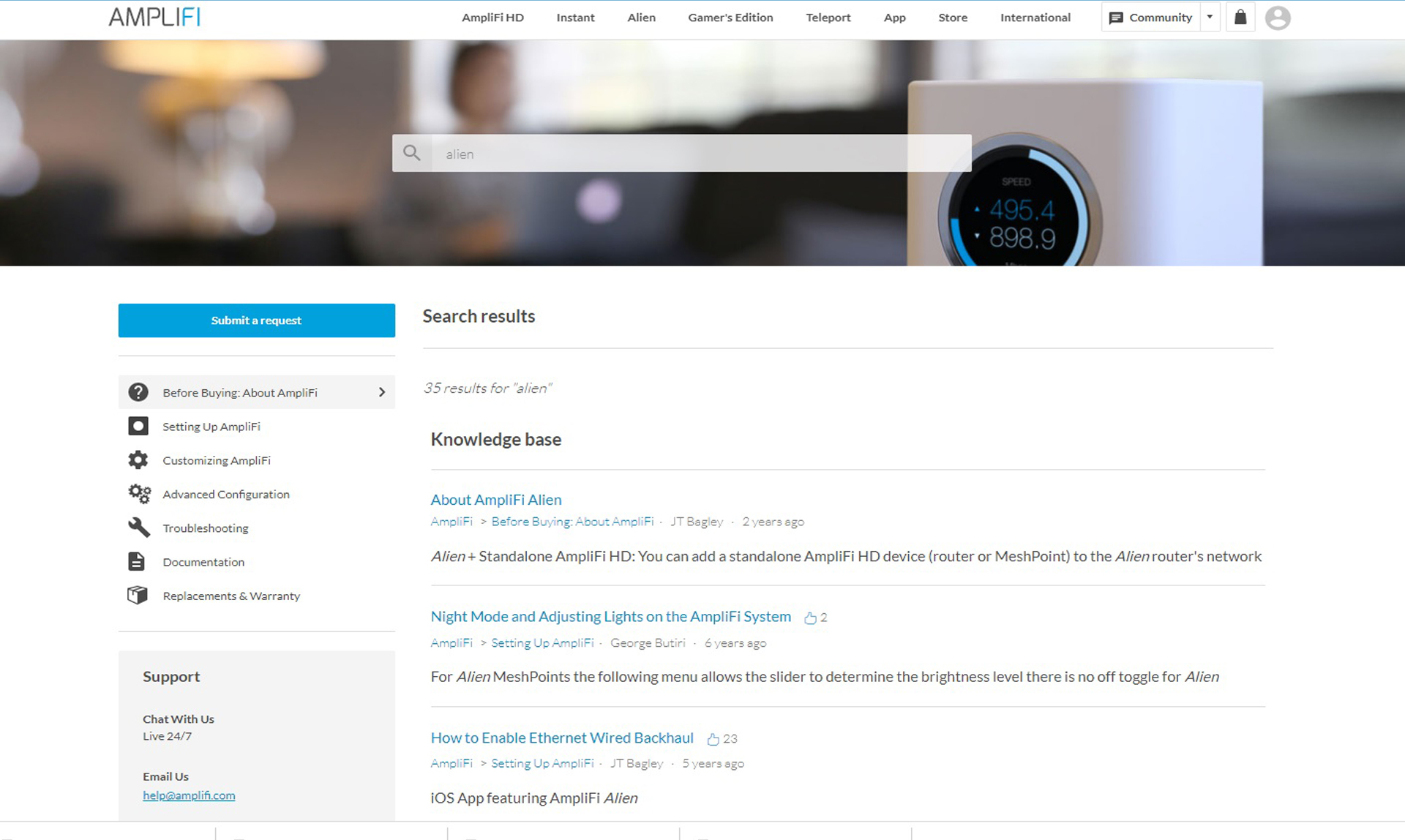1405x840 pixels.
Task: Click Setting Up AmpliFi breadcrumb under Wired Backhaul
Action: [x=542, y=764]
